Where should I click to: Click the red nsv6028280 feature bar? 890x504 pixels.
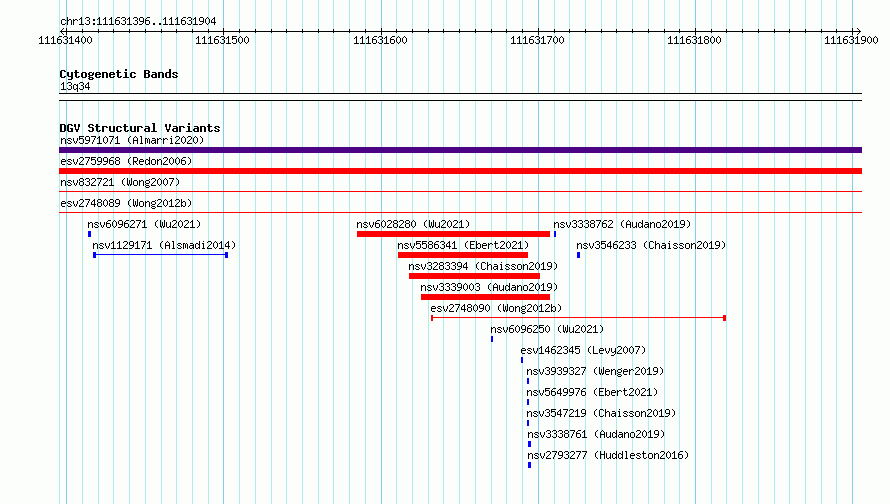click(454, 234)
